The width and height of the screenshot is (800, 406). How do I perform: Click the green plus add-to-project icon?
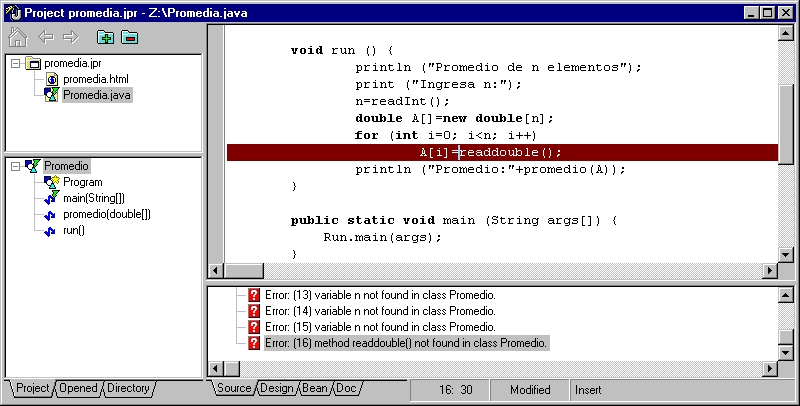click(104, 38)
